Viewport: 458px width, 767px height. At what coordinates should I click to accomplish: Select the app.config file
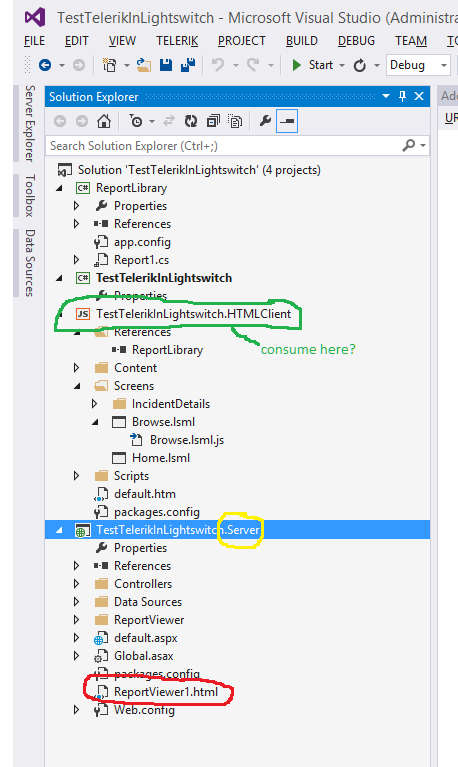tap(142, 242)
